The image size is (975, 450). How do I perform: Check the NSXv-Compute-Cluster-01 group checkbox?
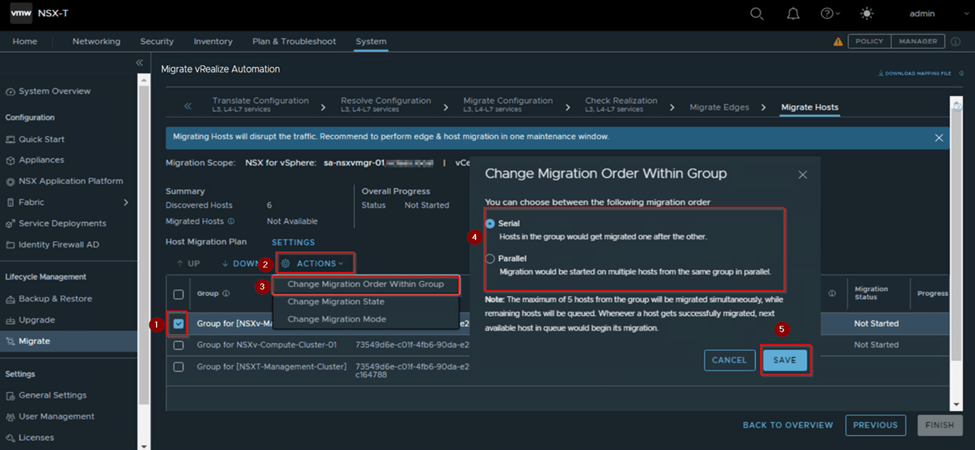click(178, 345)
